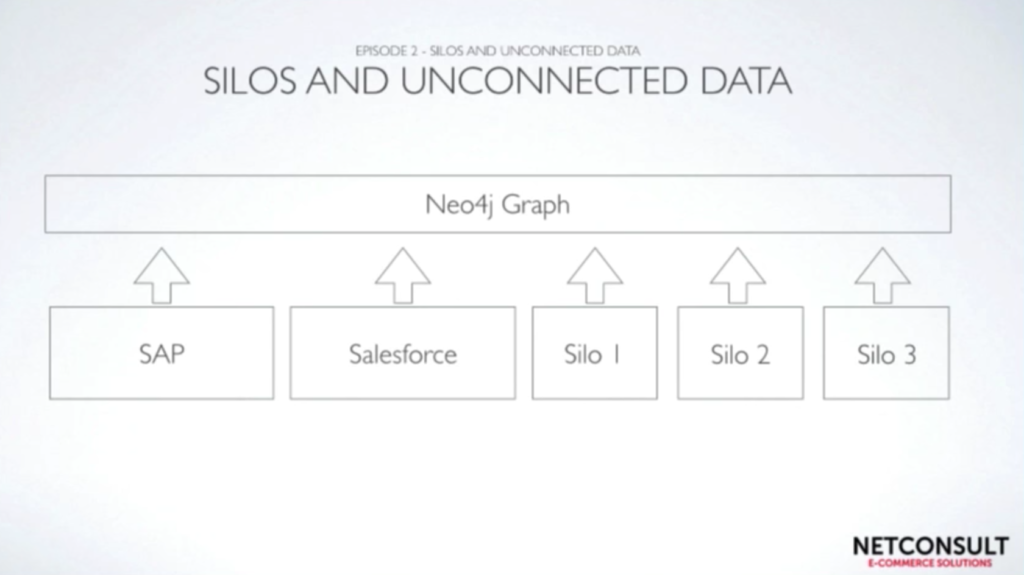Select the up arrow above Silo 2
Viewport: 1024px width, 575px height.
click(738, 276)
